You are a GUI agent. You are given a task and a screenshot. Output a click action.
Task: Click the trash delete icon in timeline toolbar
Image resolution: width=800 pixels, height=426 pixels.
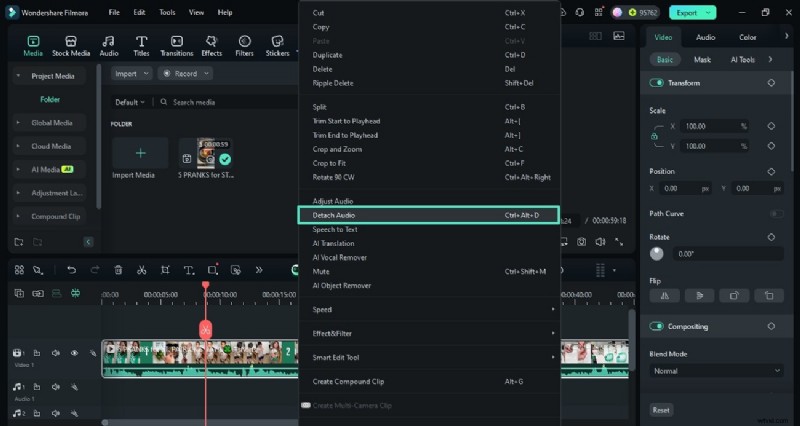pyautogui.click(x=118, y=270)
